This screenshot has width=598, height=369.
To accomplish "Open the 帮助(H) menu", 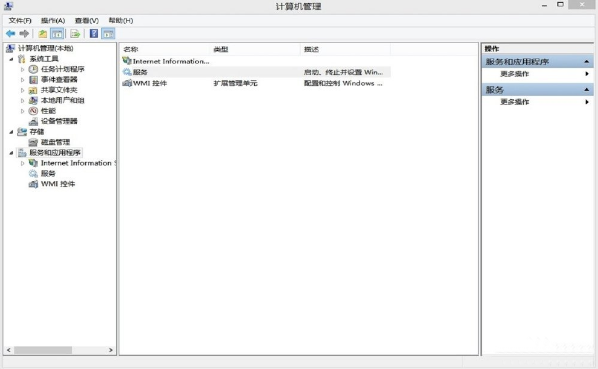I will [121, 21].
